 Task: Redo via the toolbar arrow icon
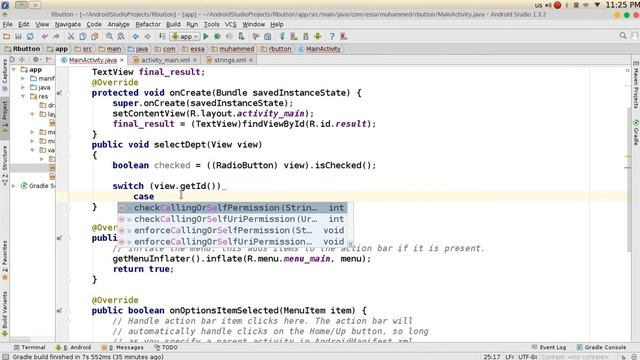[x=56, y=37]
